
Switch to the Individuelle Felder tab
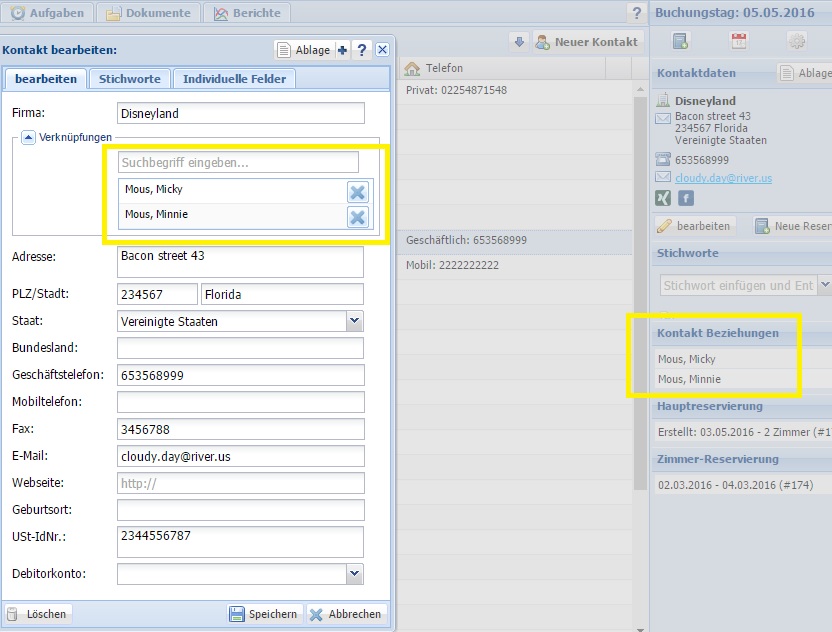pyautogui.click(x=234, y=79)
